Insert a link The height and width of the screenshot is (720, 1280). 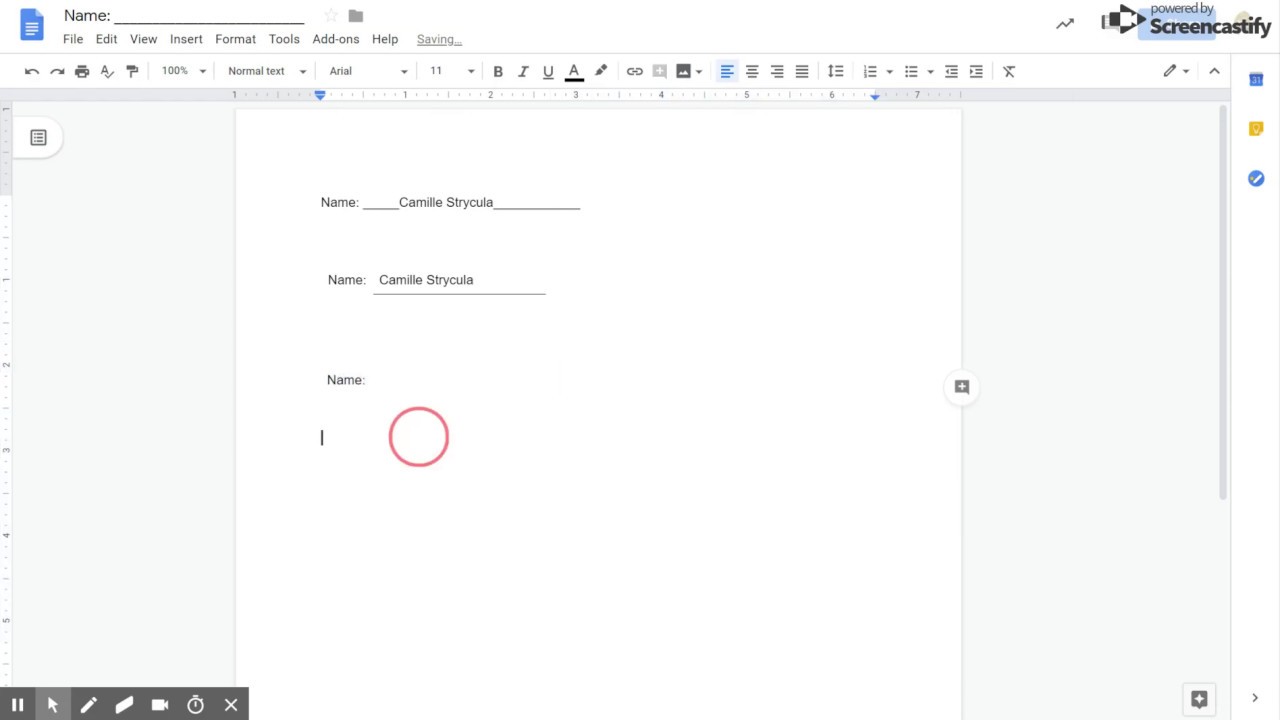pyautogui.click(x=635, y=71)
